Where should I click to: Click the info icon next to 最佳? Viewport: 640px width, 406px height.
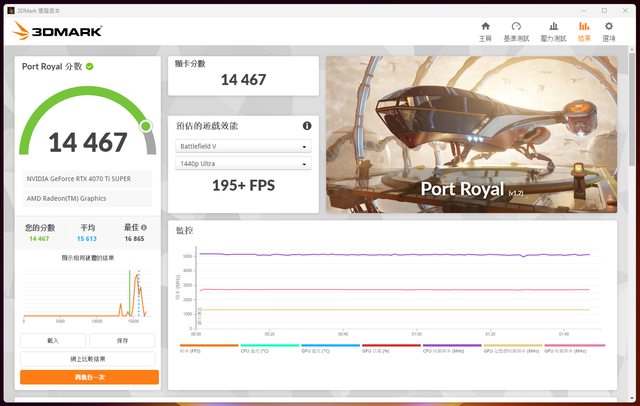[144, 227]
